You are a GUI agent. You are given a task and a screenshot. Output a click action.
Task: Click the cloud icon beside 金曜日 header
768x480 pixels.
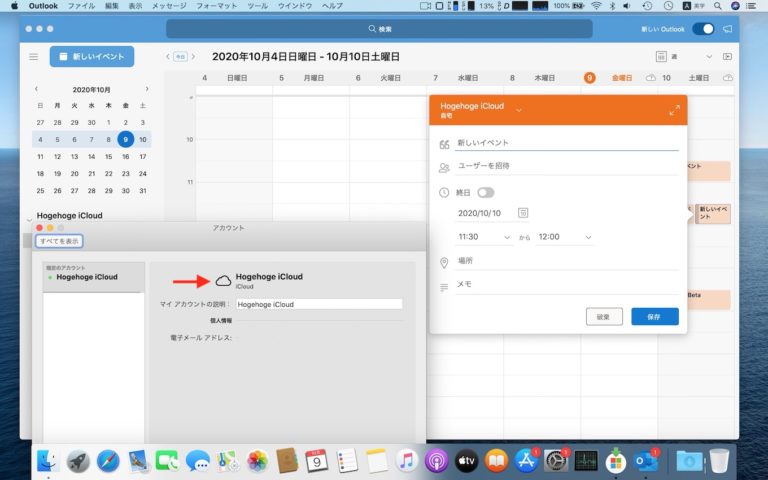click(651, 78)
